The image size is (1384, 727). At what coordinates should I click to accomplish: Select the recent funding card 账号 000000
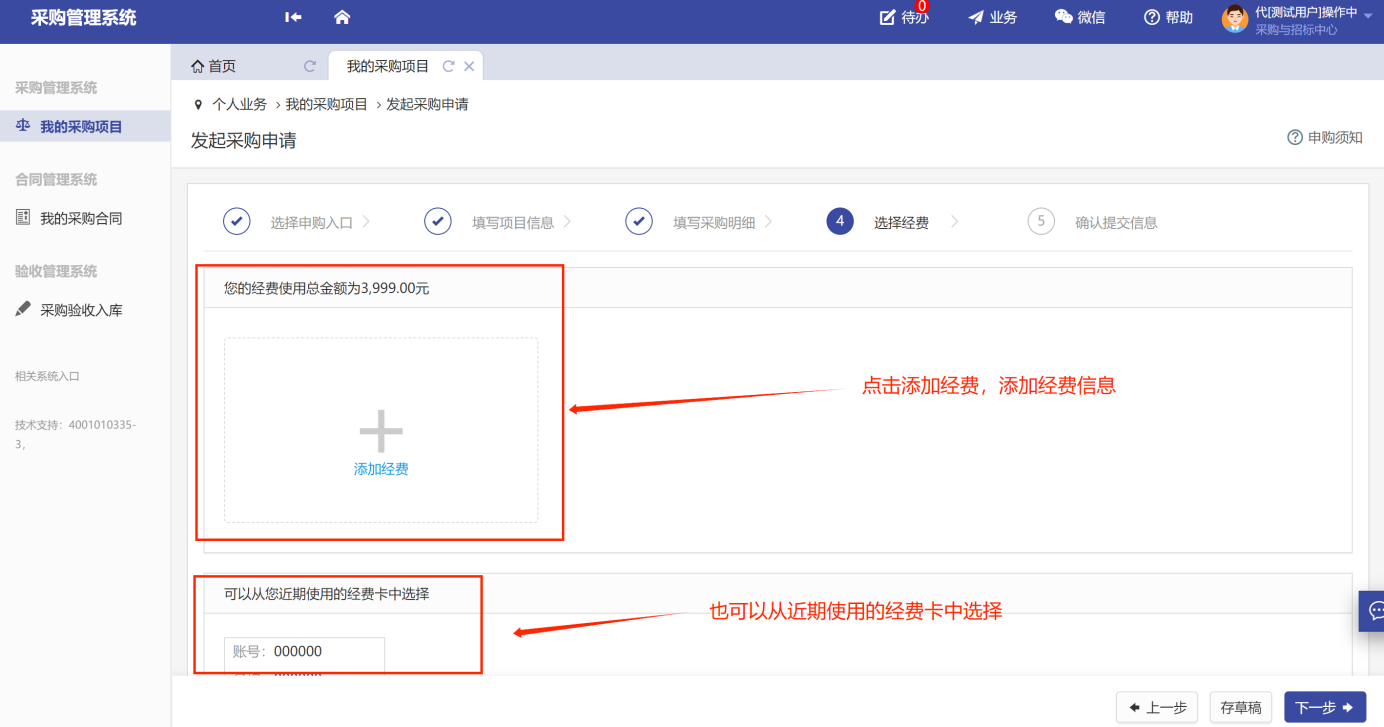pyautogui.click(x=304, y=652)
